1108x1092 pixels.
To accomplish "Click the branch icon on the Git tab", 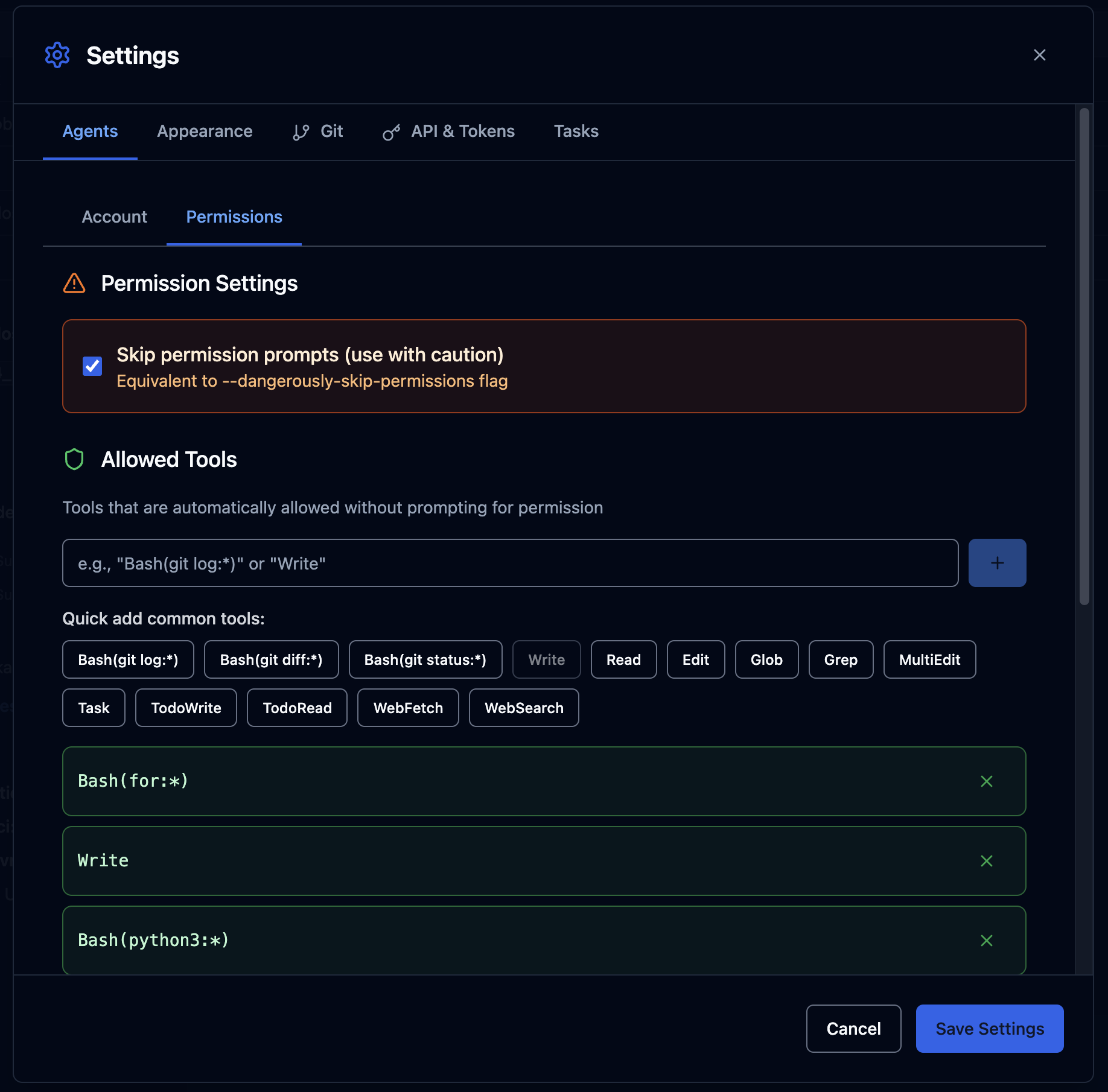I will [301, 132].
